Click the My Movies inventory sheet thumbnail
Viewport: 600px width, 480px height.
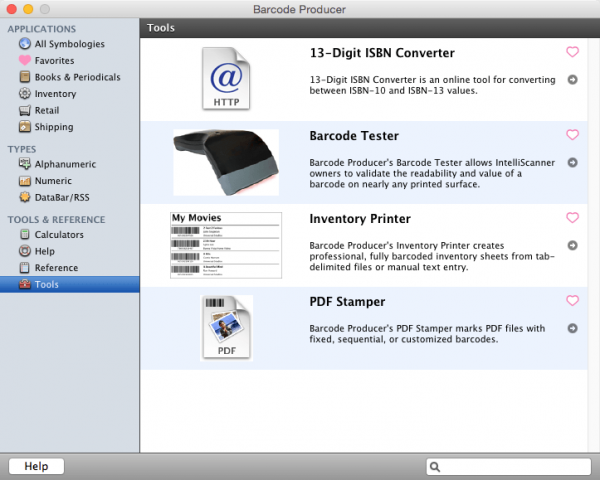point(226,245)
